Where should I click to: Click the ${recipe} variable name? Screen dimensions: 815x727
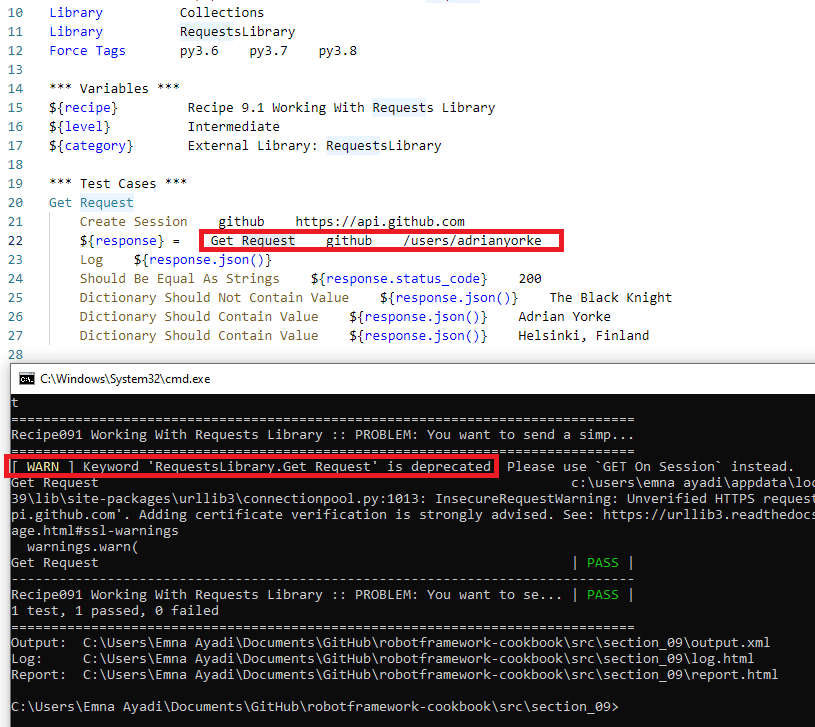(84, 108)
